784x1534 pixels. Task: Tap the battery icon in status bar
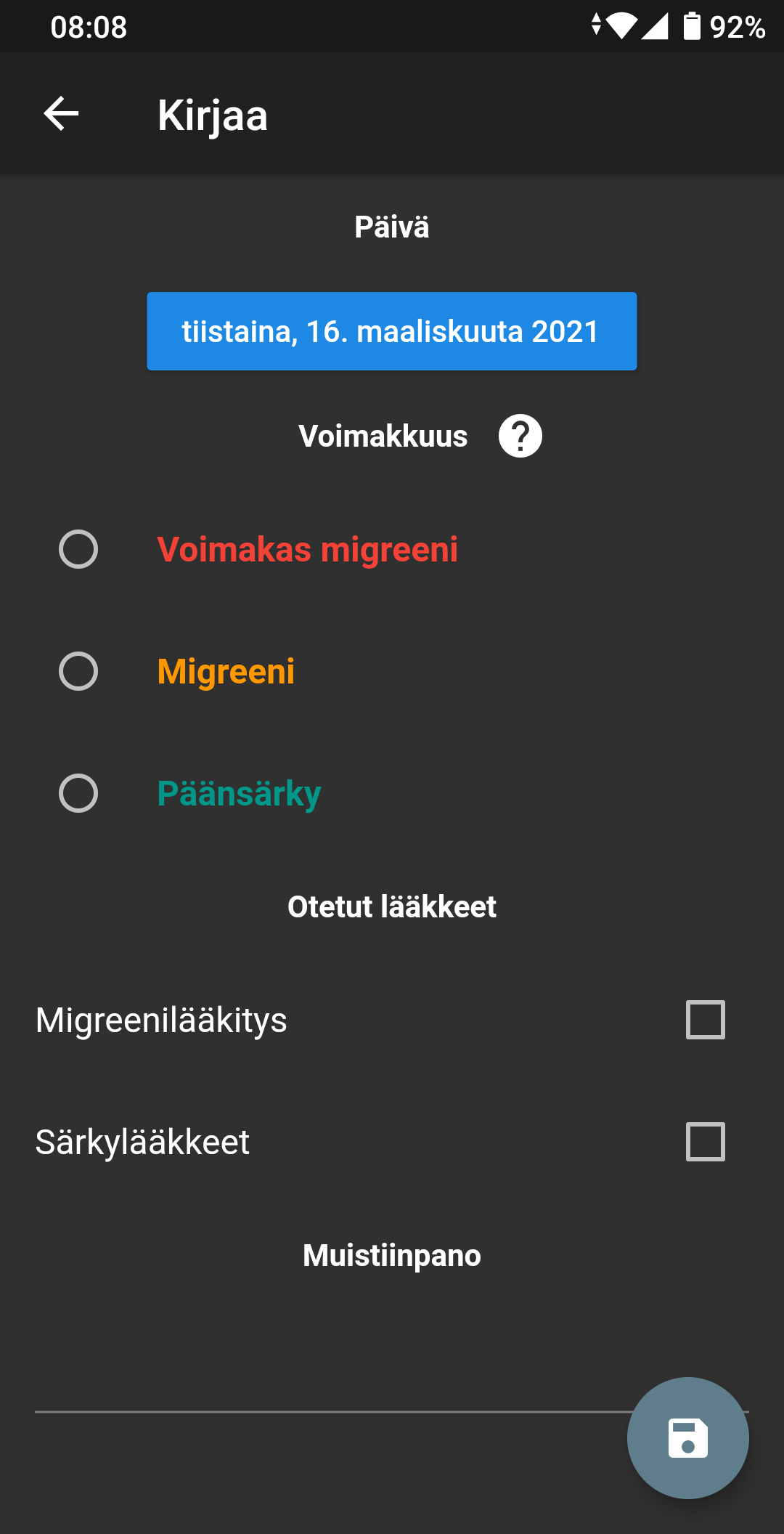click(x=692, y=26)
